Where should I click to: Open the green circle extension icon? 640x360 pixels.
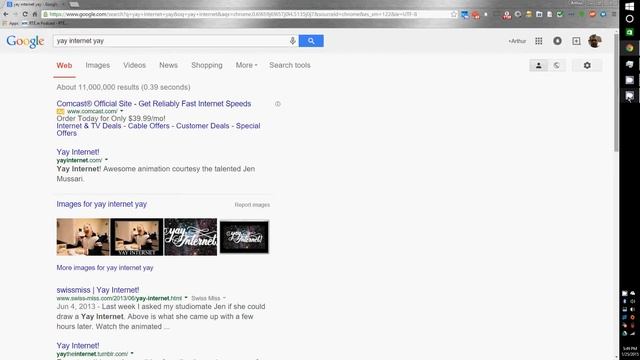(582, 14)
